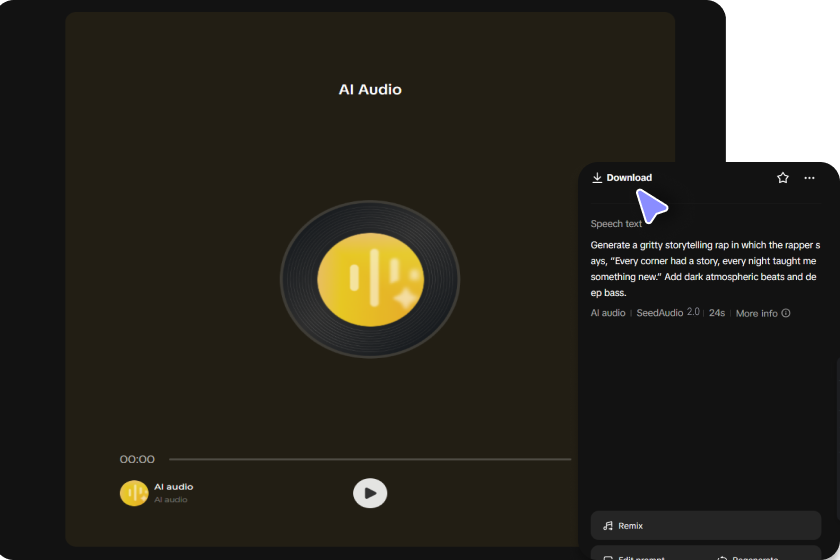Viewport: 840px width, 560px height.
Task: Click the AI audio track name near player
Action: [174, 487]
